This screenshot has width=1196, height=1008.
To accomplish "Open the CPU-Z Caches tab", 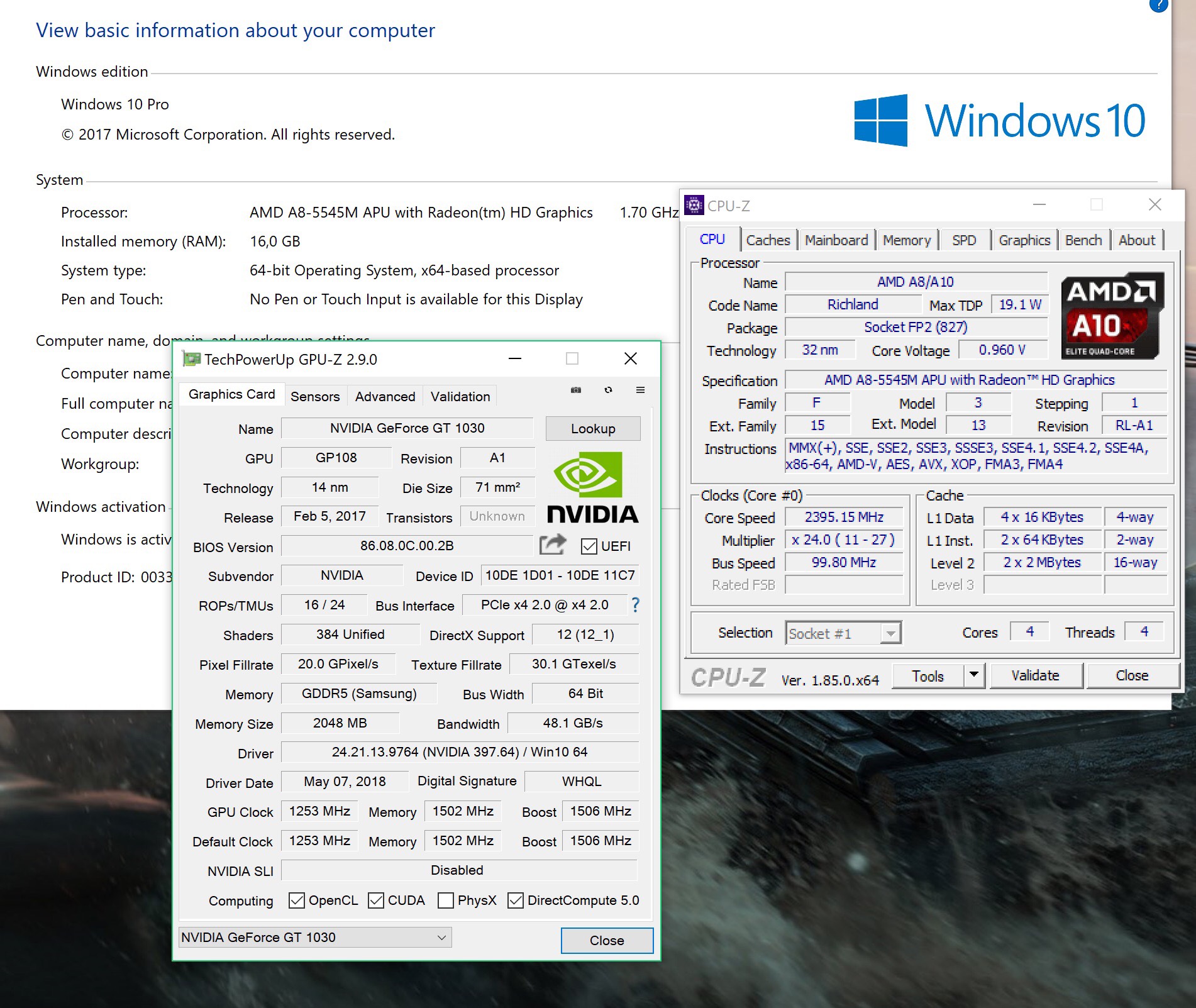I will point(768,240).
